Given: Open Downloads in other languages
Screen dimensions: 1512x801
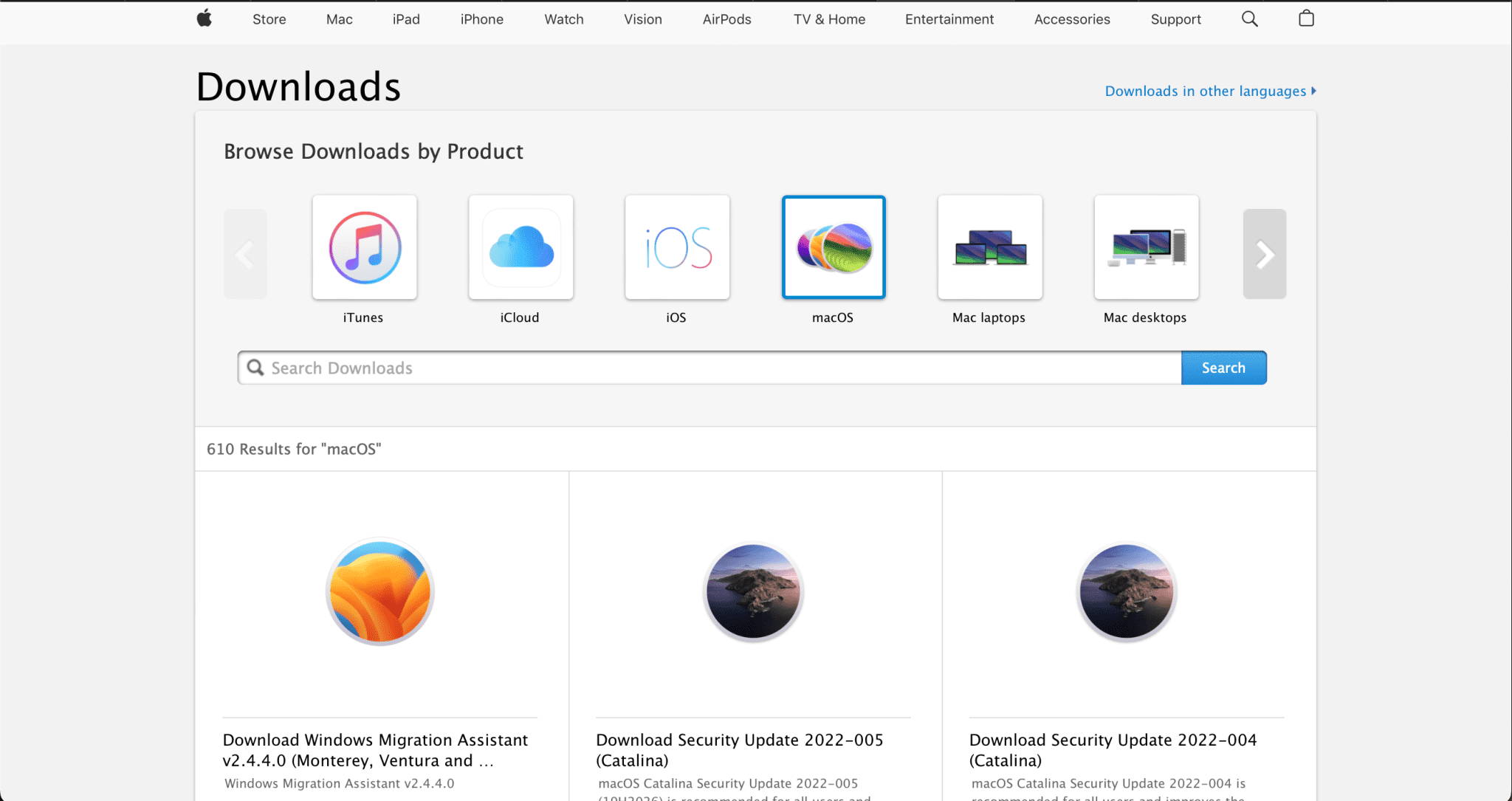Looking at the screenshot, I should coord(1206,91).
